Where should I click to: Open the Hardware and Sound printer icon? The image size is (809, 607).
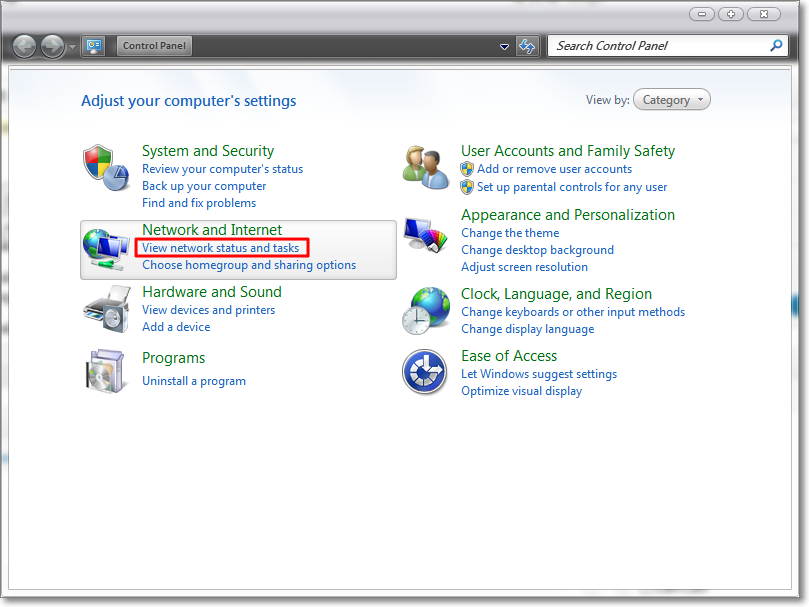point(106,310)
